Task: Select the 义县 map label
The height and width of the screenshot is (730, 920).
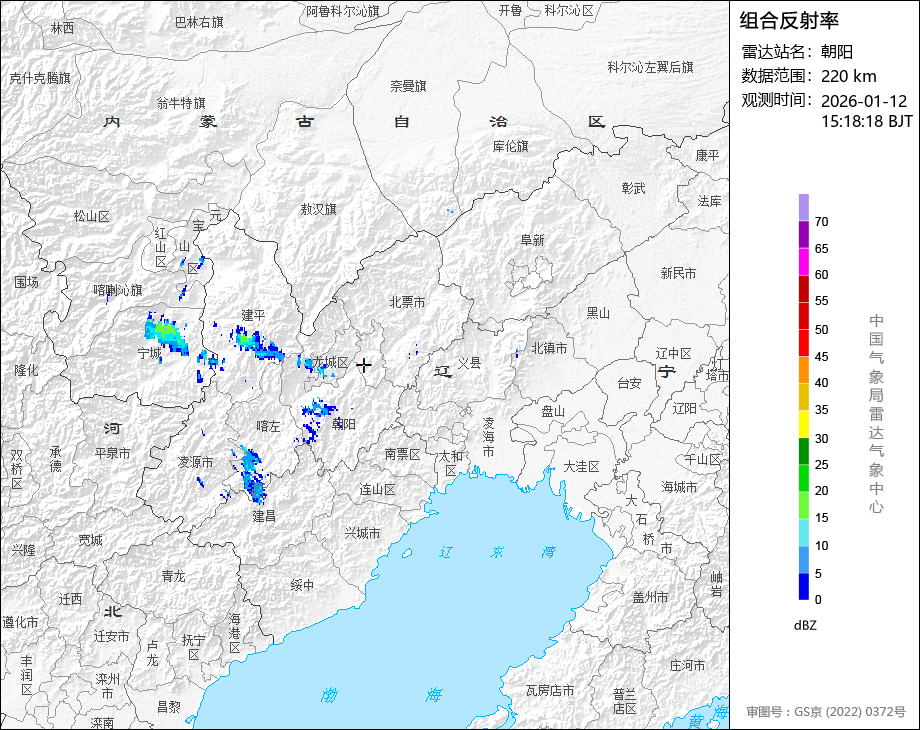Action: [469, 363]
